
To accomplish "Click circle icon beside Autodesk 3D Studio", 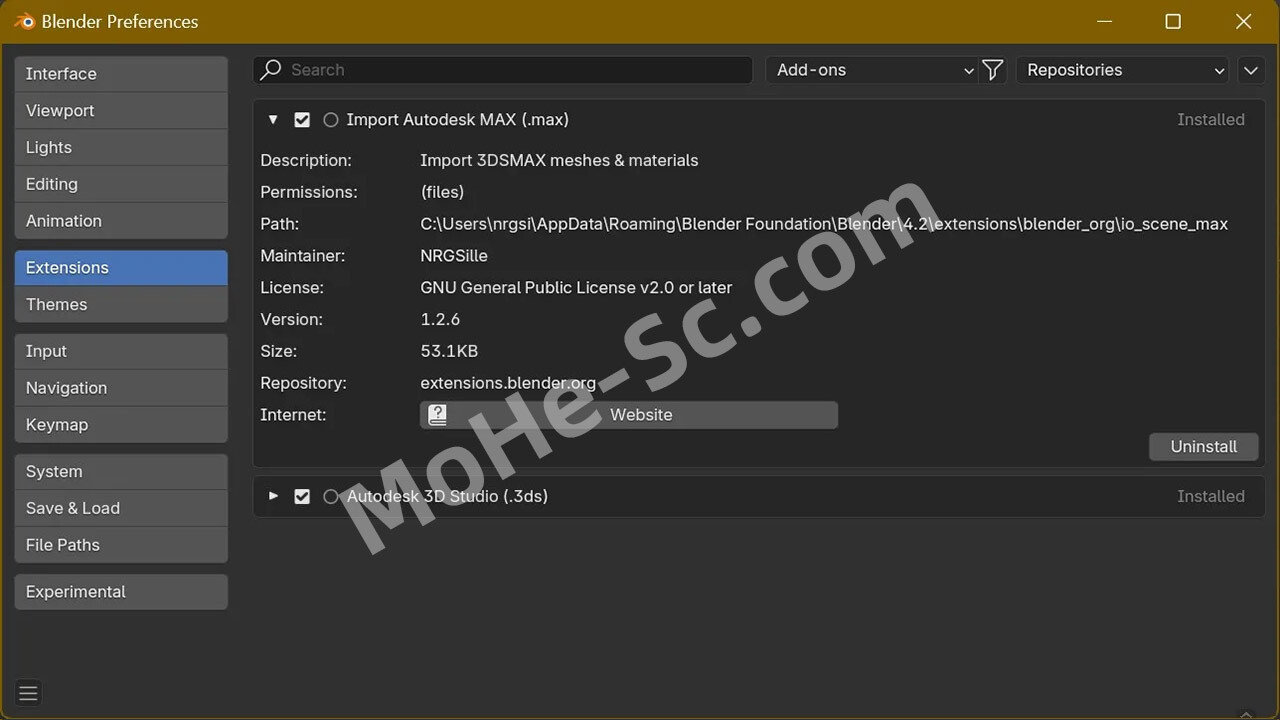I will point(331,497).
